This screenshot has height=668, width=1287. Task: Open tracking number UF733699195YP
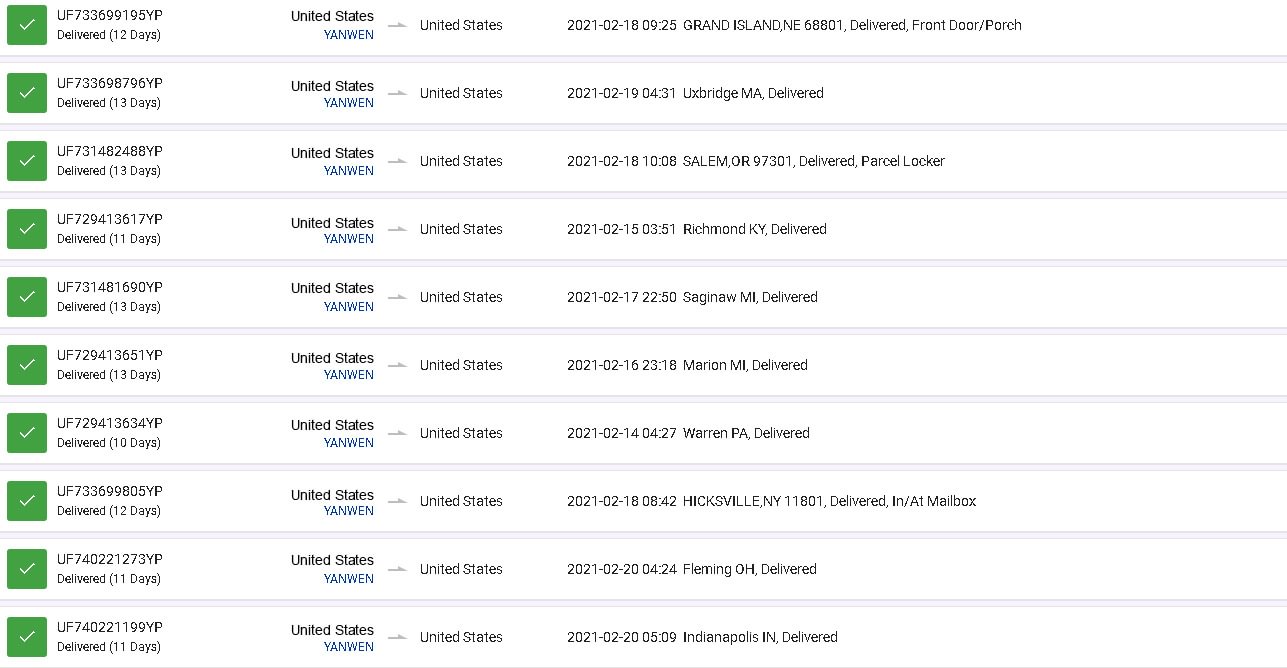[x=109, y=15]
